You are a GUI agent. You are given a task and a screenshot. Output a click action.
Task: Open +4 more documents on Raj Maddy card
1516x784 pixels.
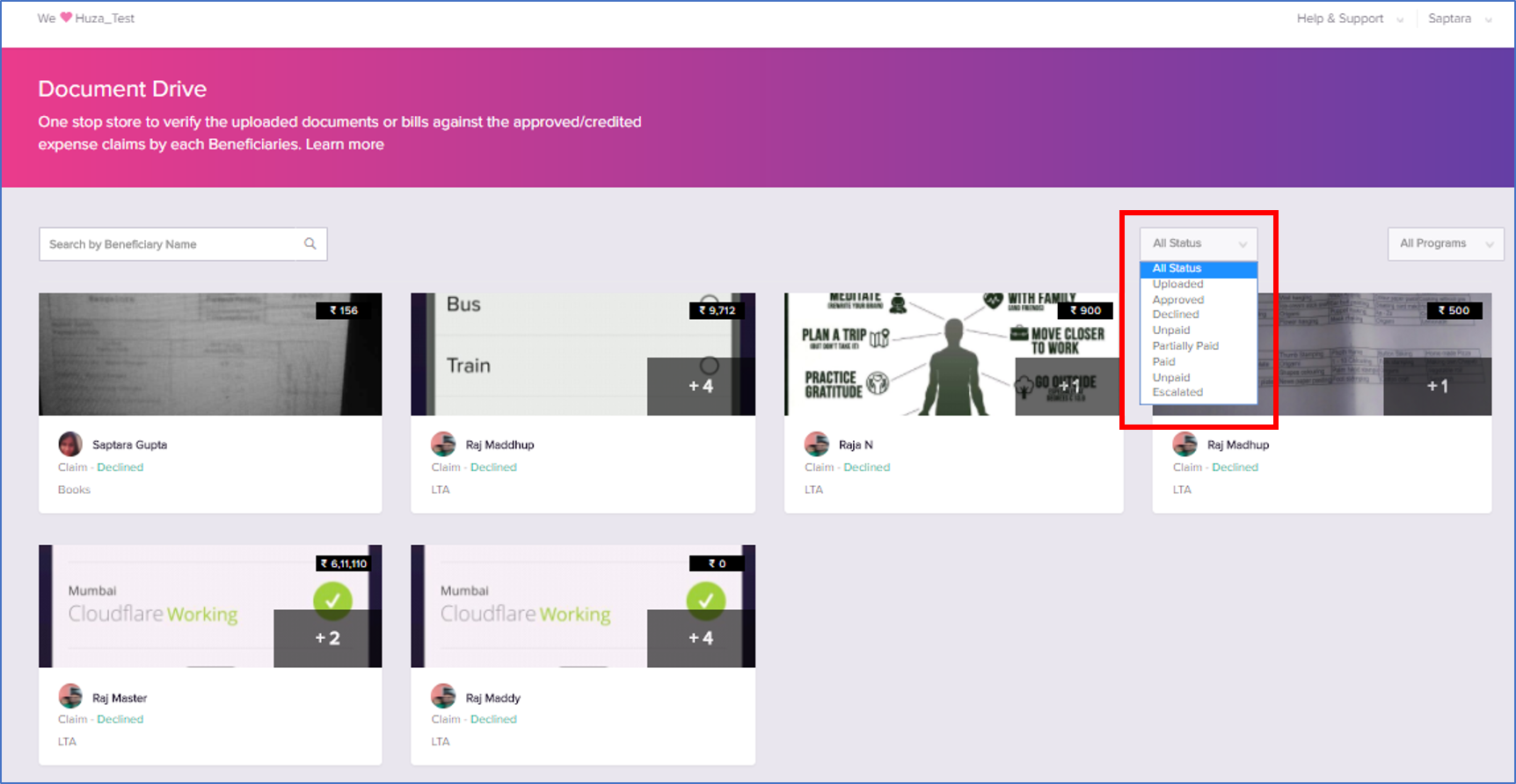click(x=701, y=638)
